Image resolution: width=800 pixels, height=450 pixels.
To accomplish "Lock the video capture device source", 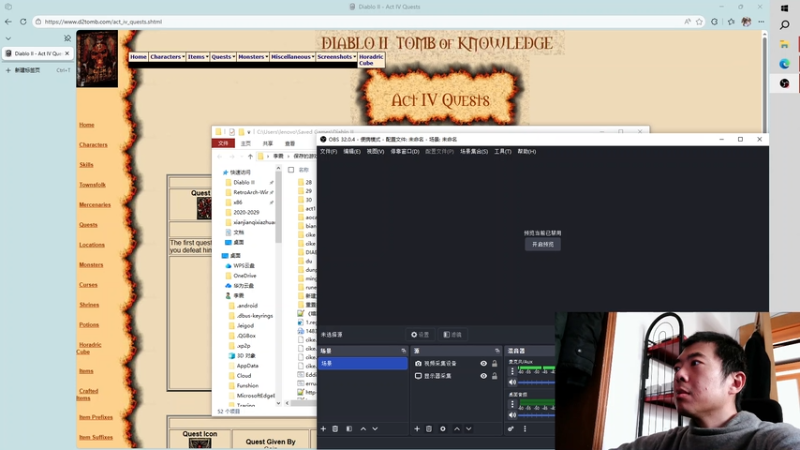I will pyautogui.click(x=494, y=363).
